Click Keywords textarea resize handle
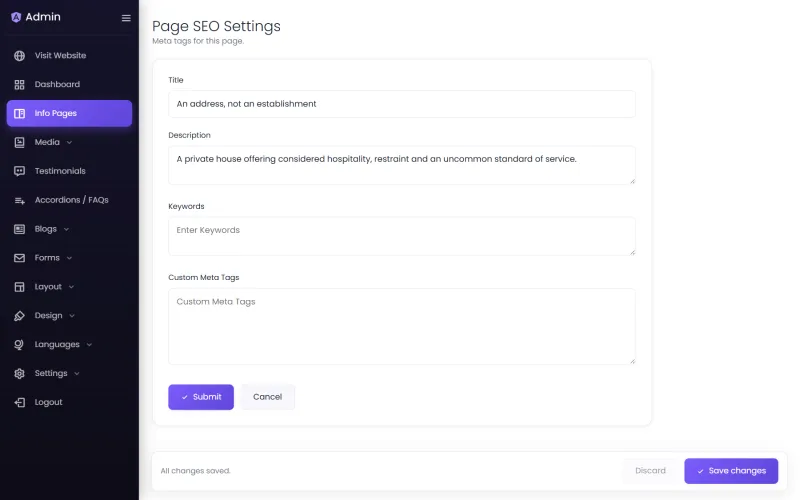The height and width of the screenshot is (500, 800). click(632, 252)
